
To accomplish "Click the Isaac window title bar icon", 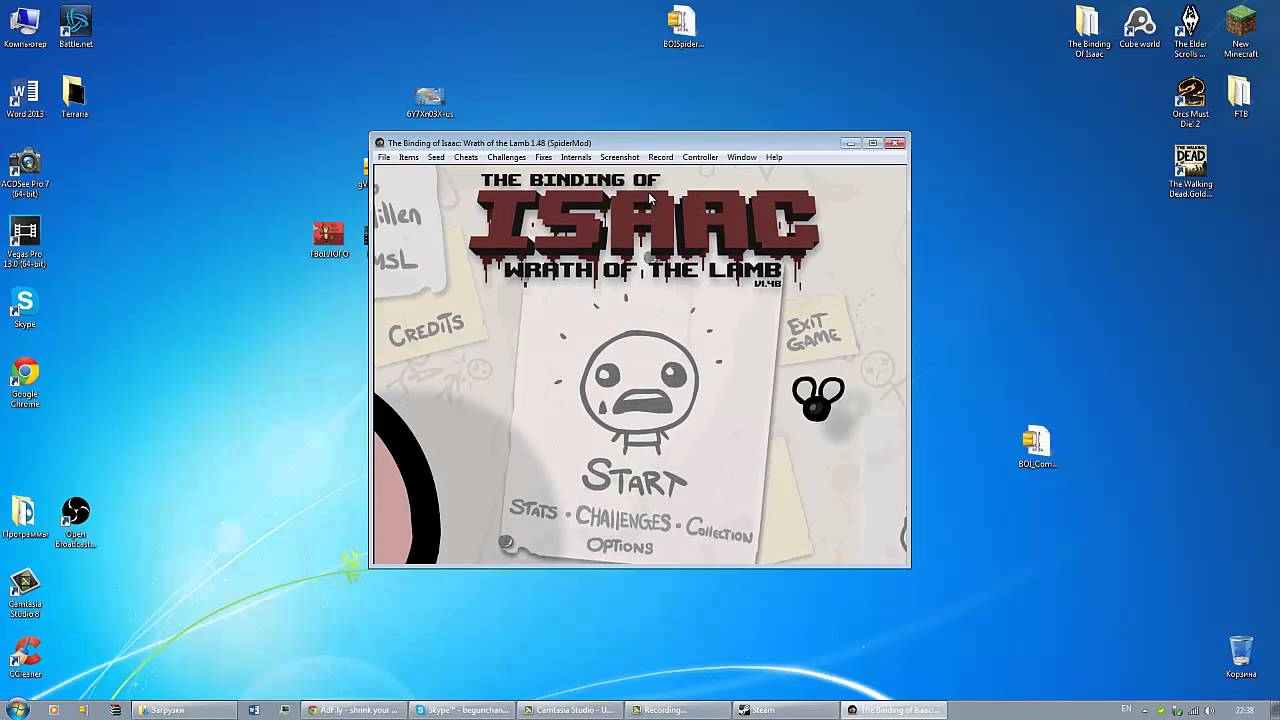I will pos(380,143).
